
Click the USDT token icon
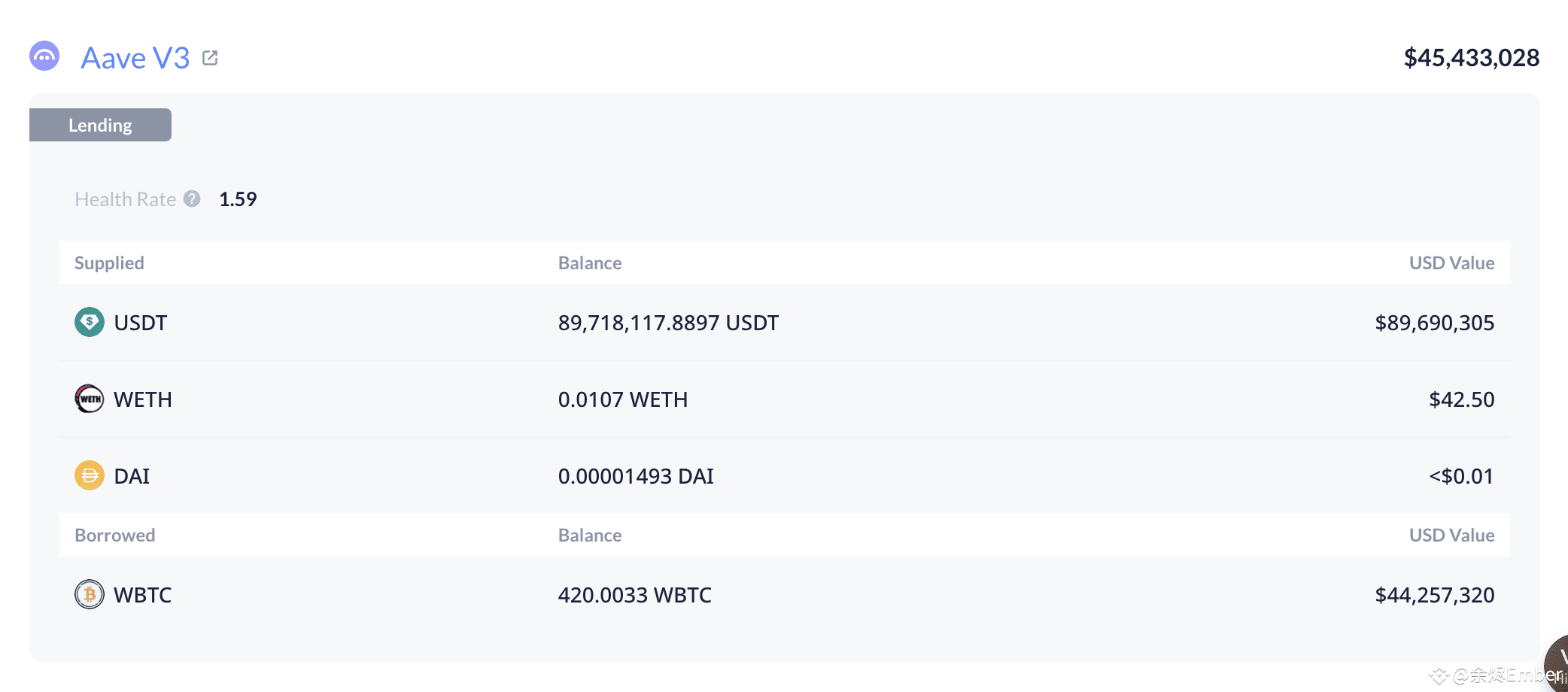(90, 322)
